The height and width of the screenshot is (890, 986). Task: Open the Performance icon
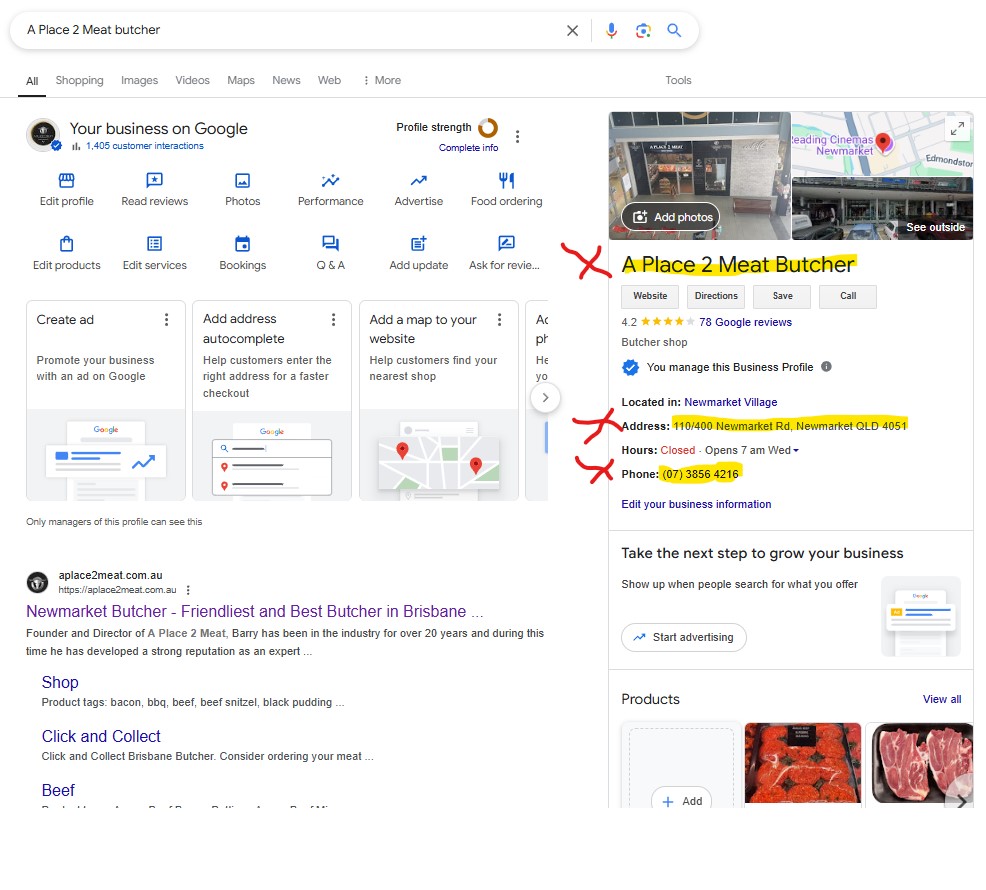[x=330, y=181]
